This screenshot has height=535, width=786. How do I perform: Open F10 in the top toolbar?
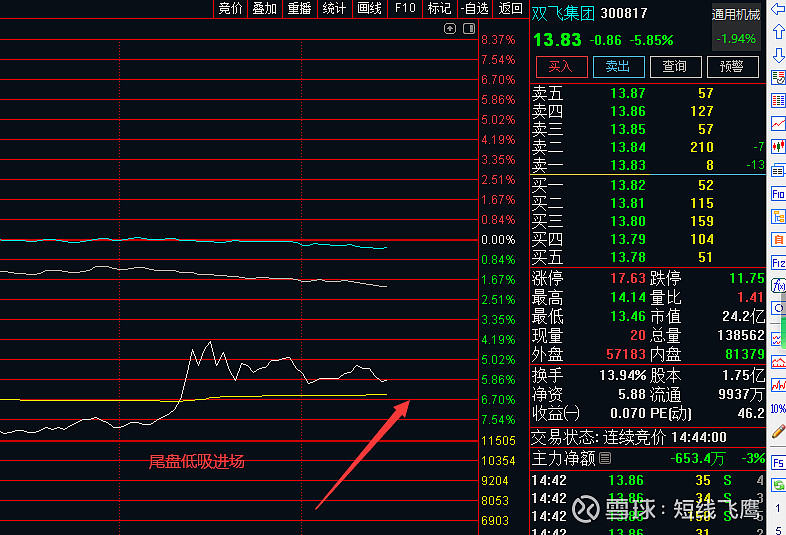click(x=405, y=9)
